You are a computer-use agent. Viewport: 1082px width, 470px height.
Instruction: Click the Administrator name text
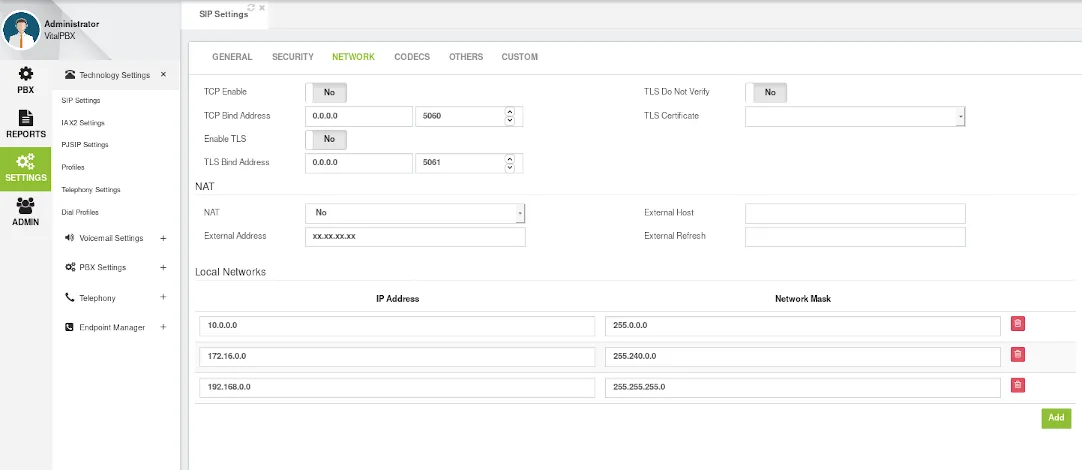tap(72, 24)
